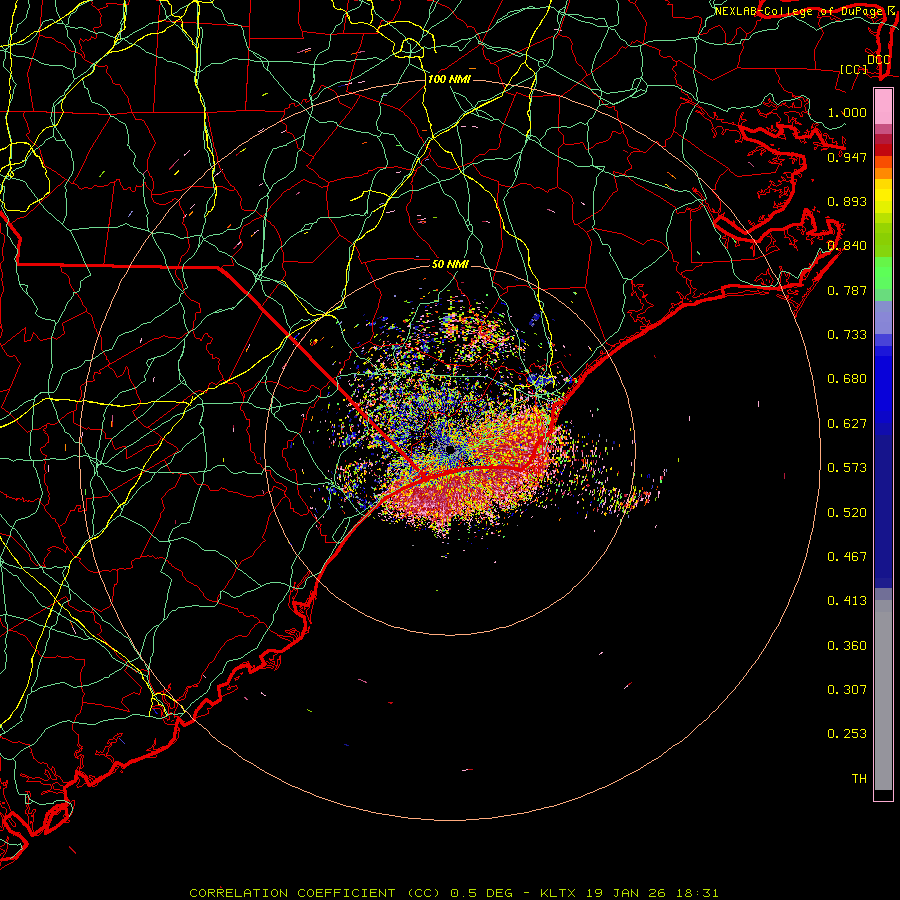Click the 0.893 value on the color scale
This screenshot has height=900, width=900.
847,201
